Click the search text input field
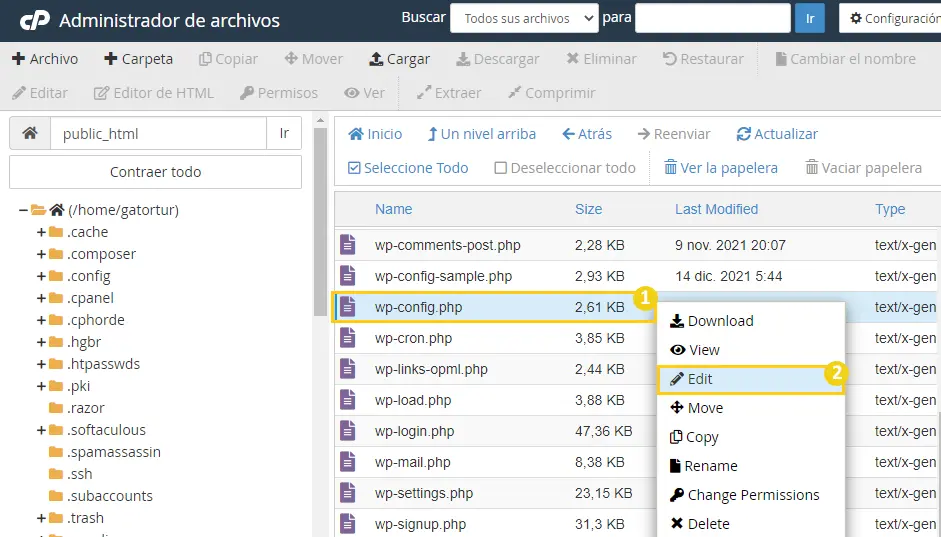Viewport: 941px width, 537px height. [712, 19]
